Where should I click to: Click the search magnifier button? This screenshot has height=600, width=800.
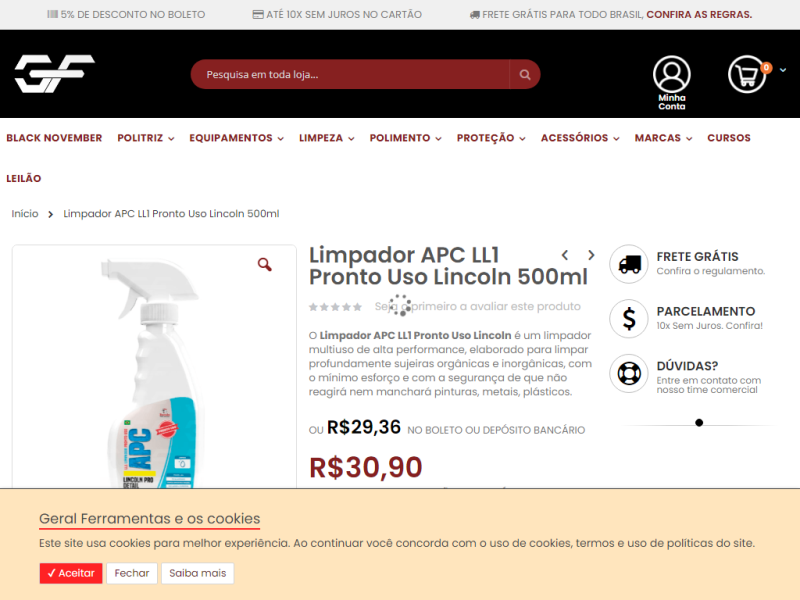524,74
